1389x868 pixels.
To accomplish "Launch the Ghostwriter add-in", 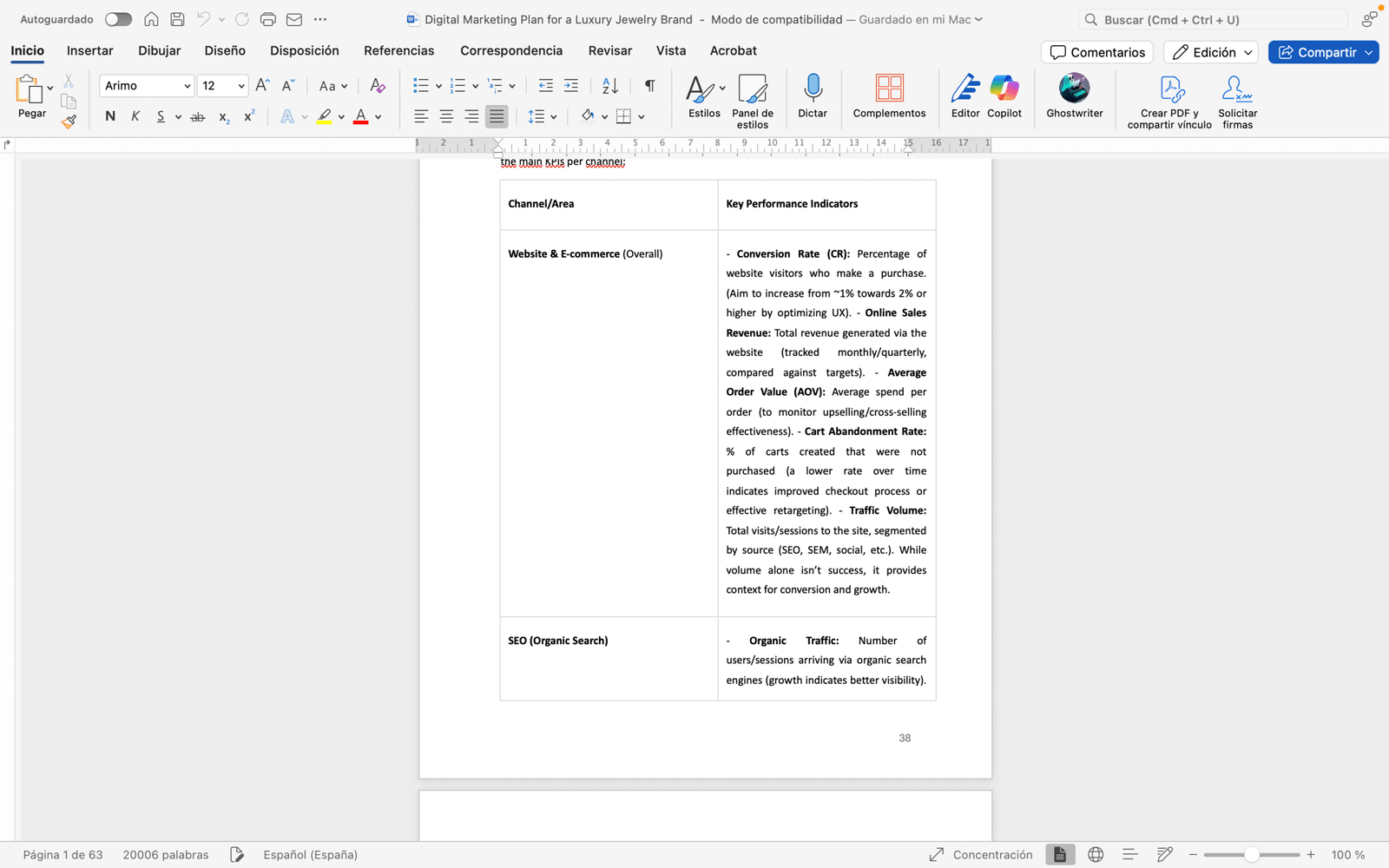I will point(1074,89).
